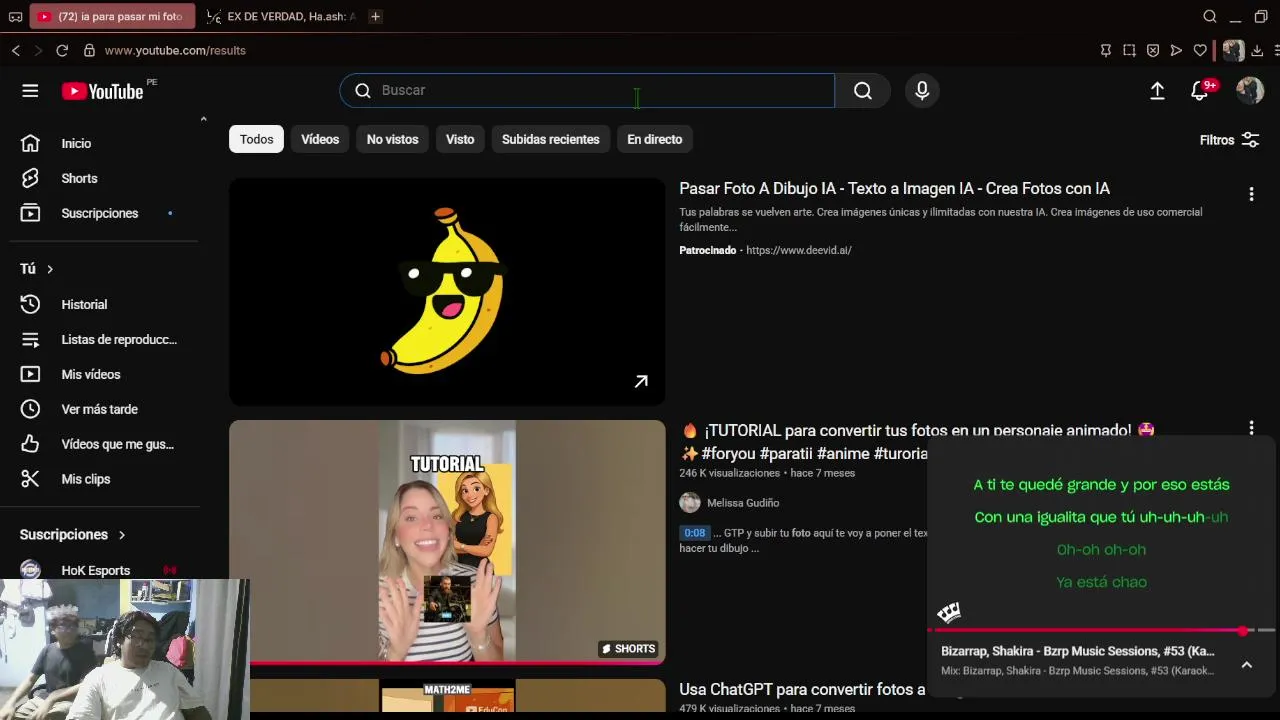Switch to the ia para pasar mi foto tab

point(112,16)
